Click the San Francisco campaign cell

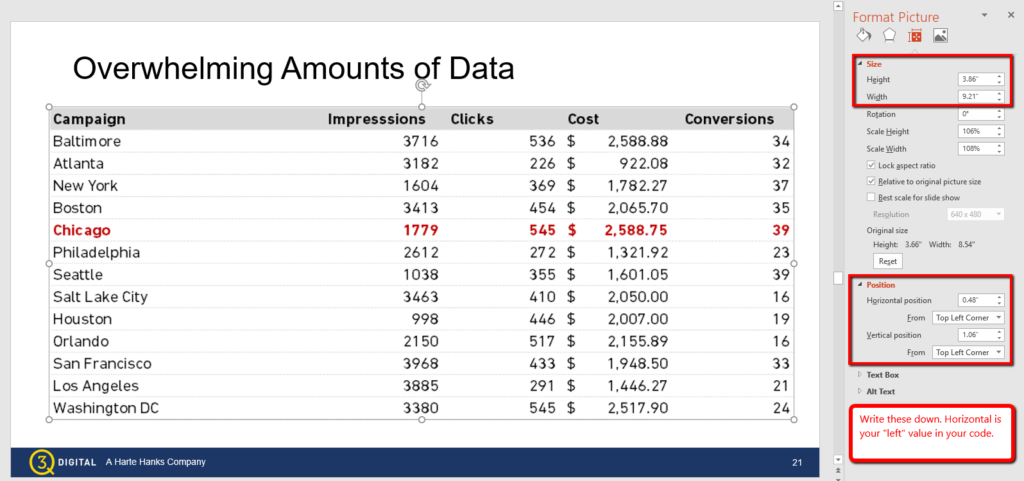click(102, 364)
